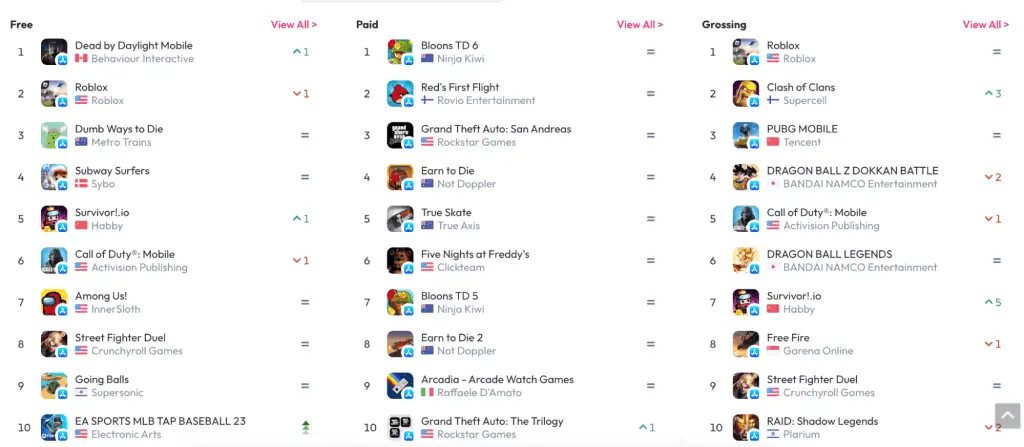Click the Dumb Ways to Die icon
Viewport: 1024px width, 447px height.
coord(54,135)
